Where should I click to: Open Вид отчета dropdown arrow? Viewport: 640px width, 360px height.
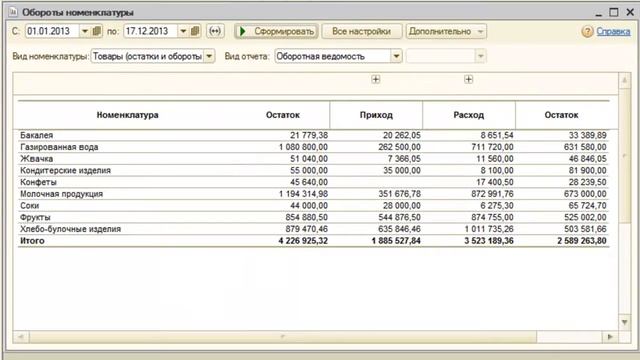[396, 56]
